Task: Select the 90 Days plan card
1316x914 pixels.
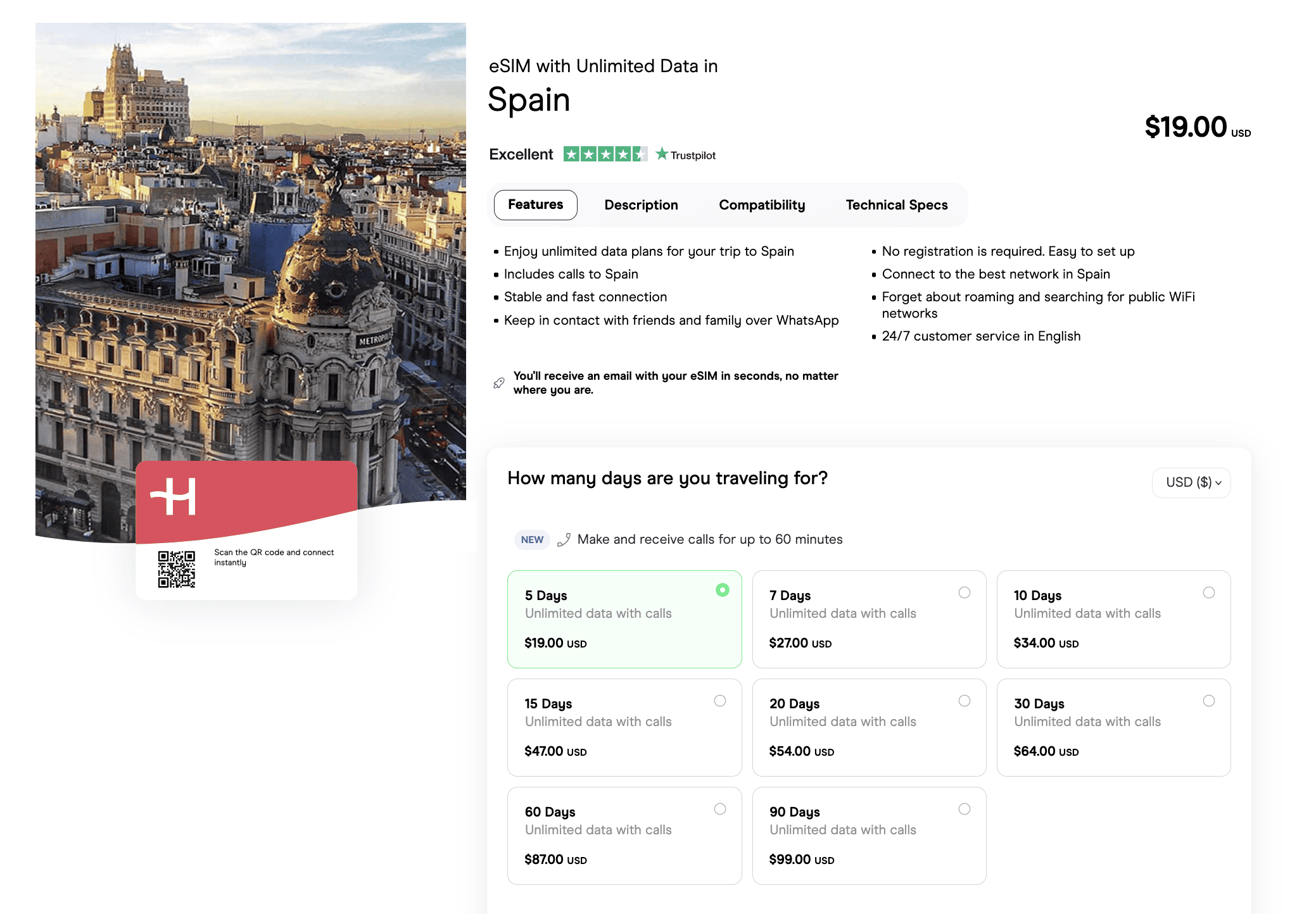Action: click(869, 836)
